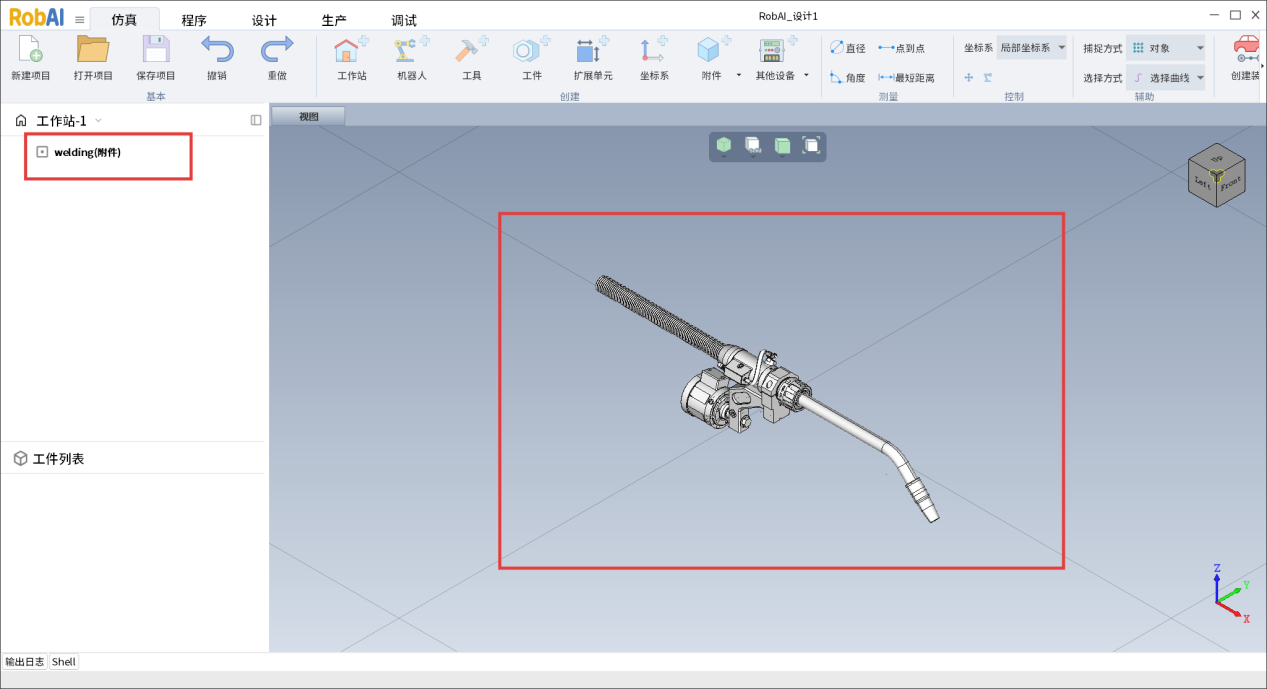Image resolution: width=1267 pixels, height=689 pixels.
Task: Open the 捕捉方式 对象 dropdown
Action: point(1166,48)
